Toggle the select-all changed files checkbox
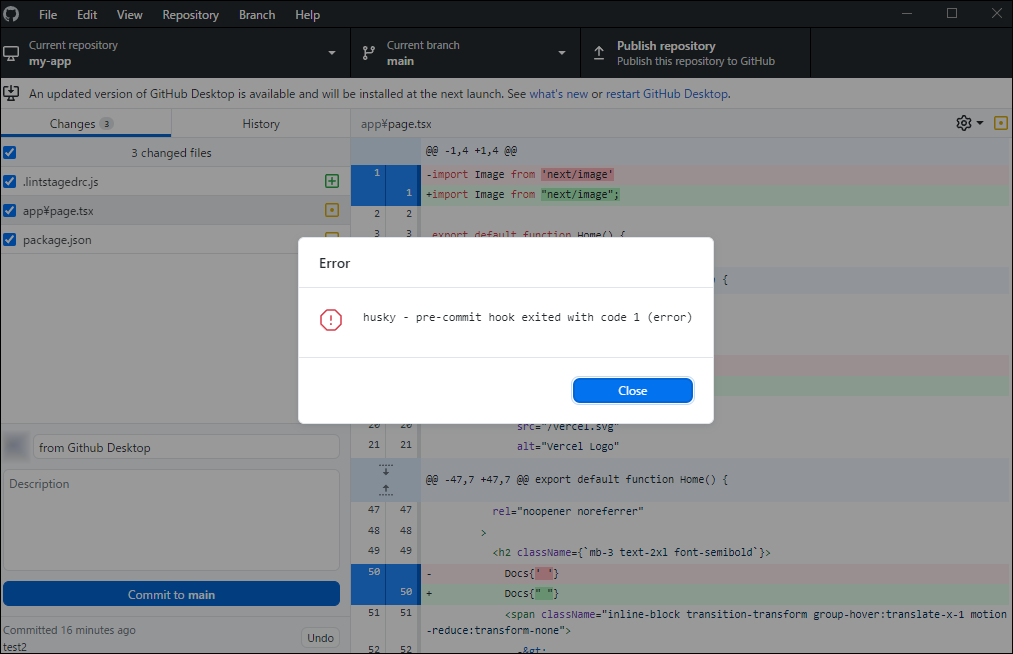 (x=10, y=153)
